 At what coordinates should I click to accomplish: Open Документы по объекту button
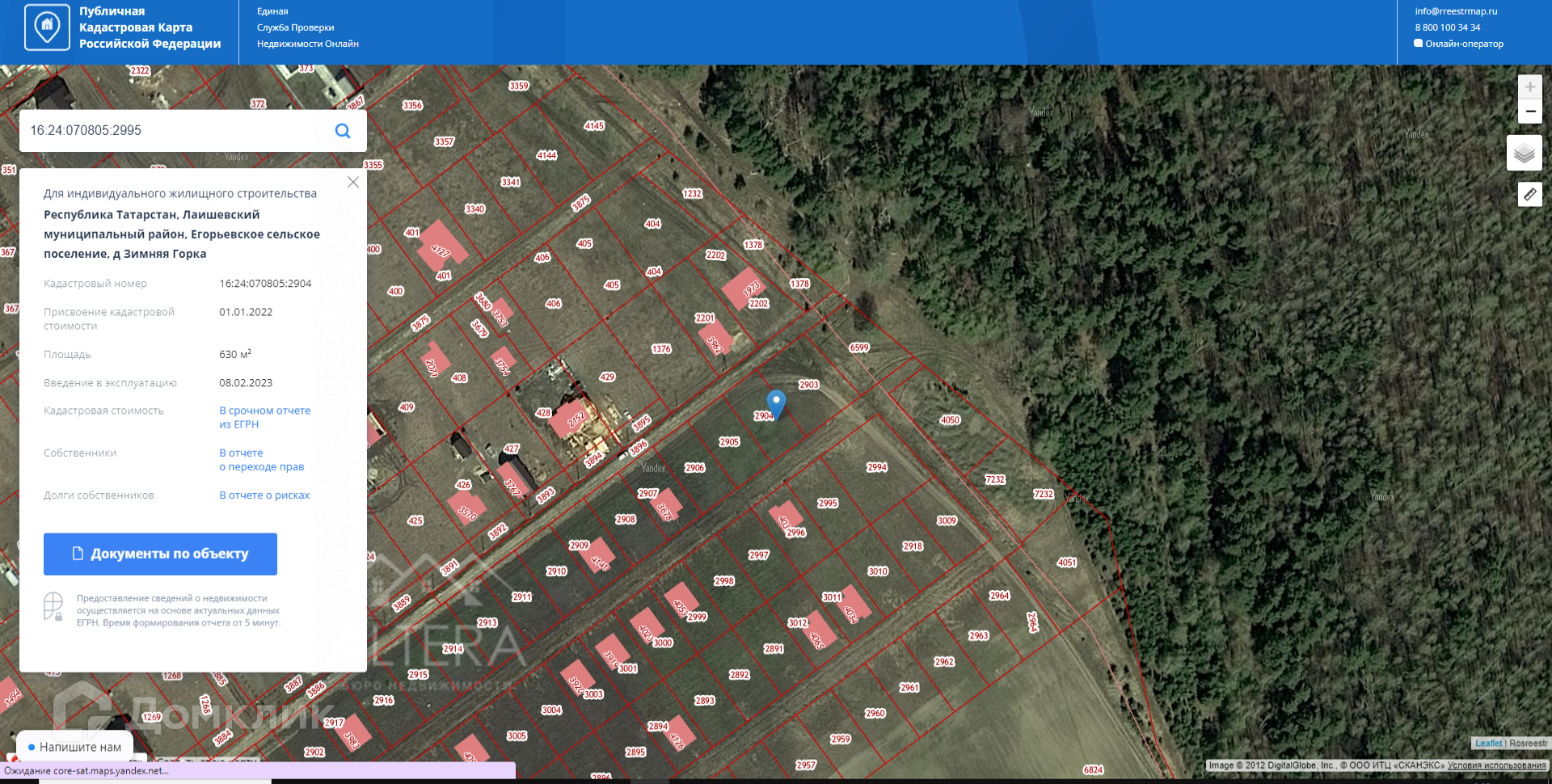click(x=160, y=554)
